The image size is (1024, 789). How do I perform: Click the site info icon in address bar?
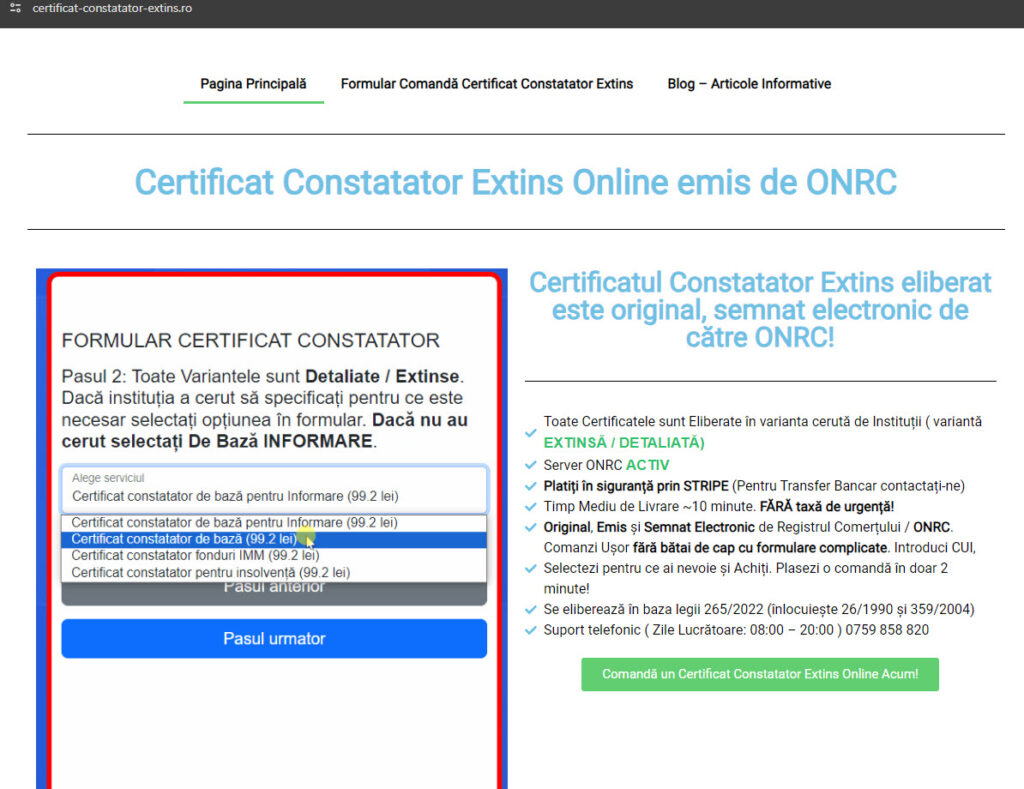(14, 8)
